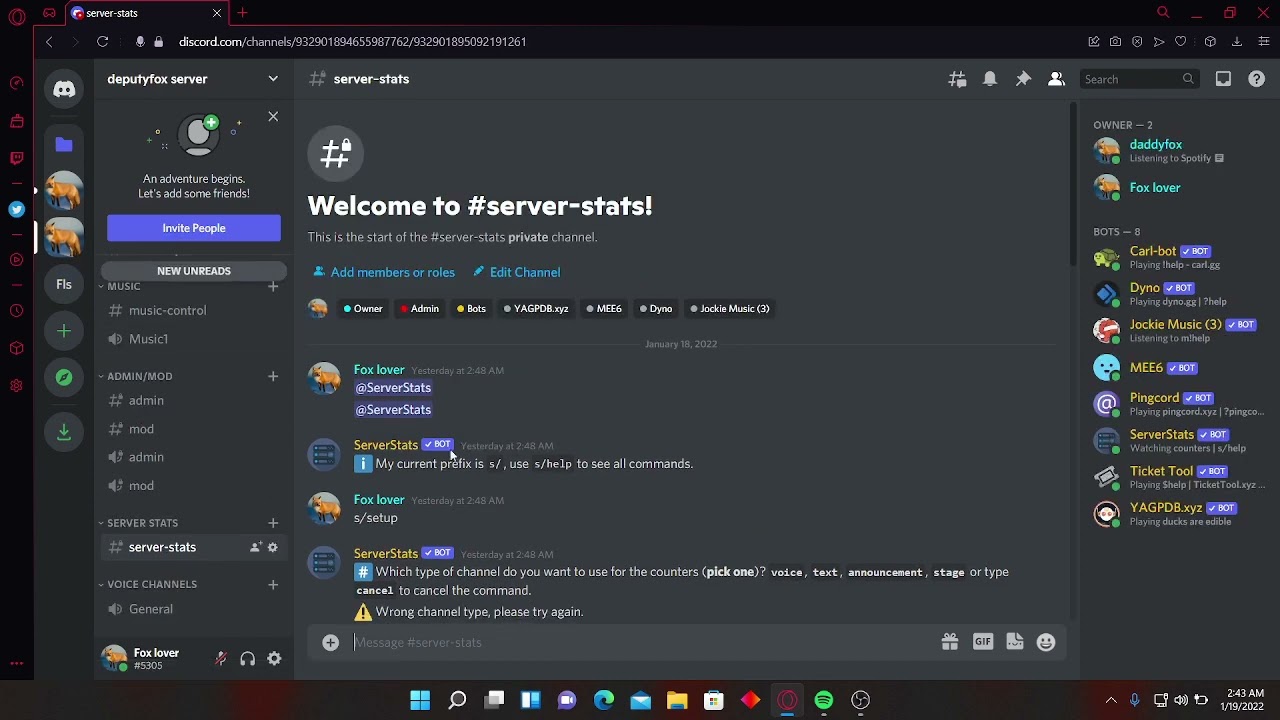Open Discord home direct messages
Viewport: 1280px width, 720px height.
pos(64,89)
